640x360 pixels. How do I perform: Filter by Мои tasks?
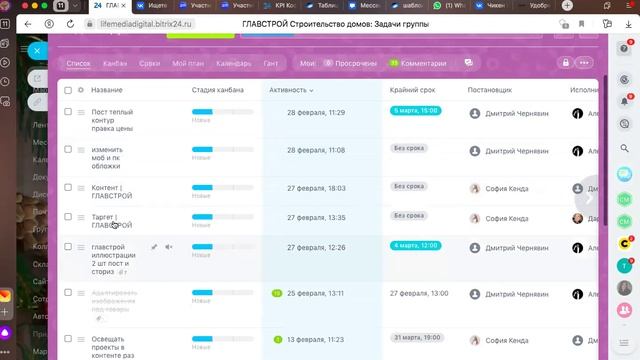pos(308,63)
